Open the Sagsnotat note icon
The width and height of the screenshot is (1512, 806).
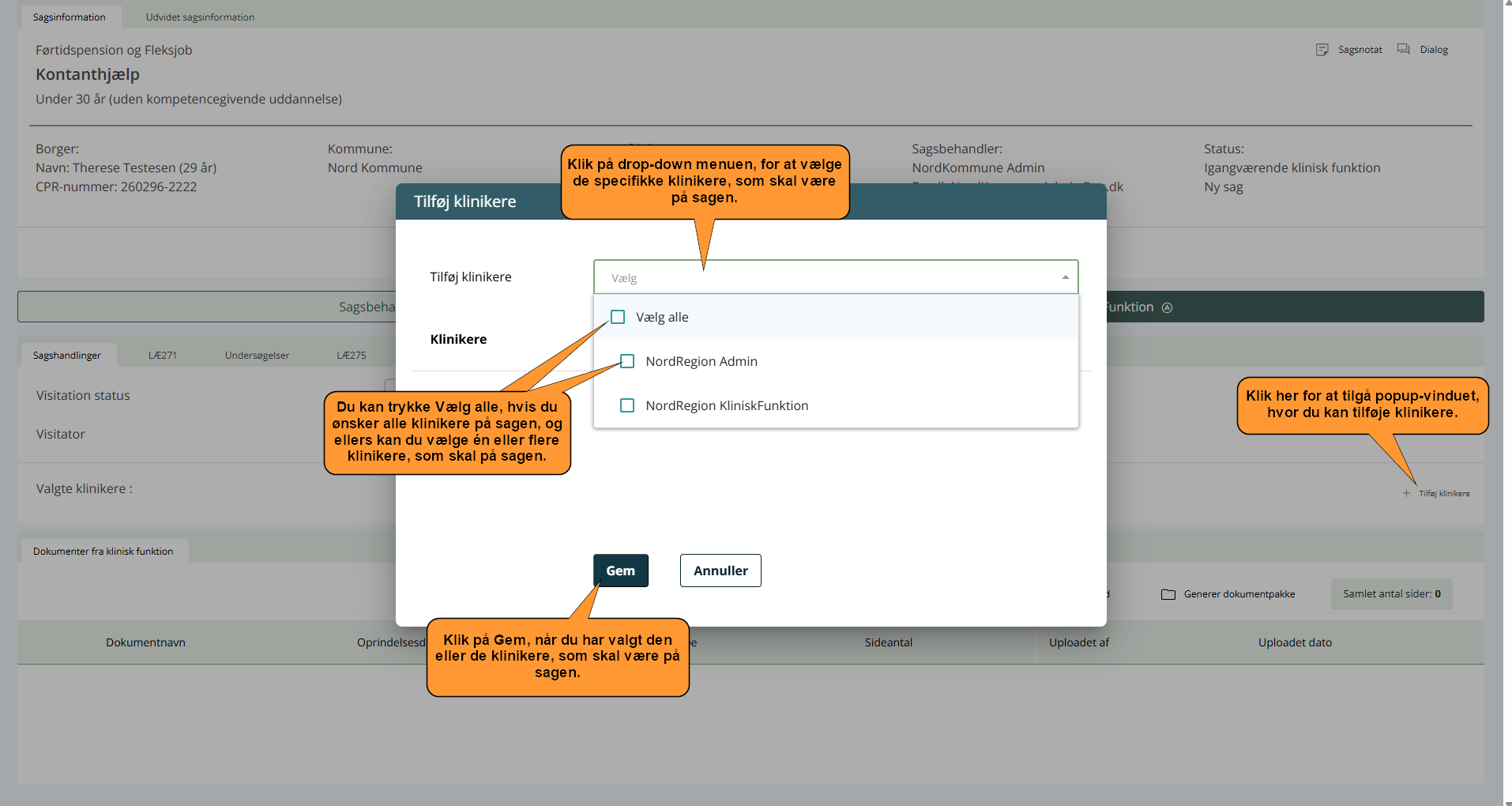1322,50
